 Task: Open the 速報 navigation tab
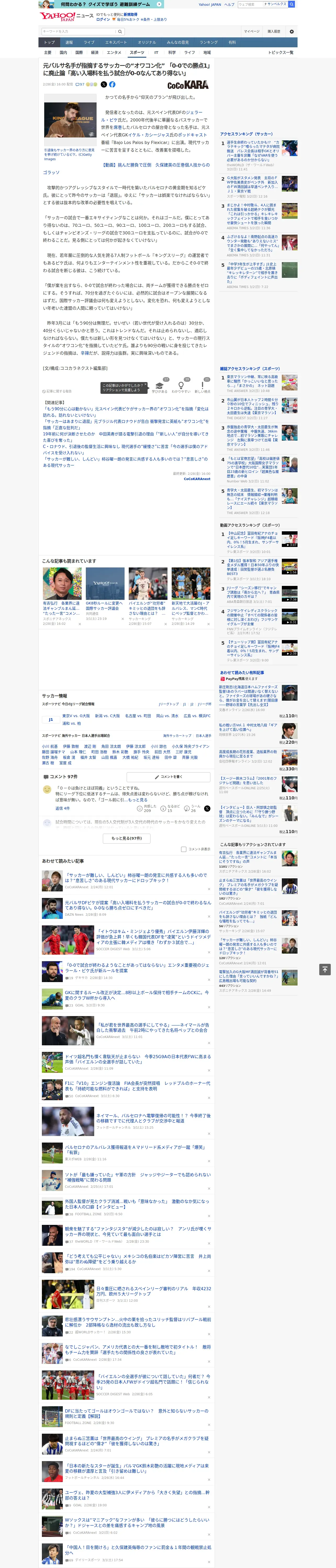(69, 43)
